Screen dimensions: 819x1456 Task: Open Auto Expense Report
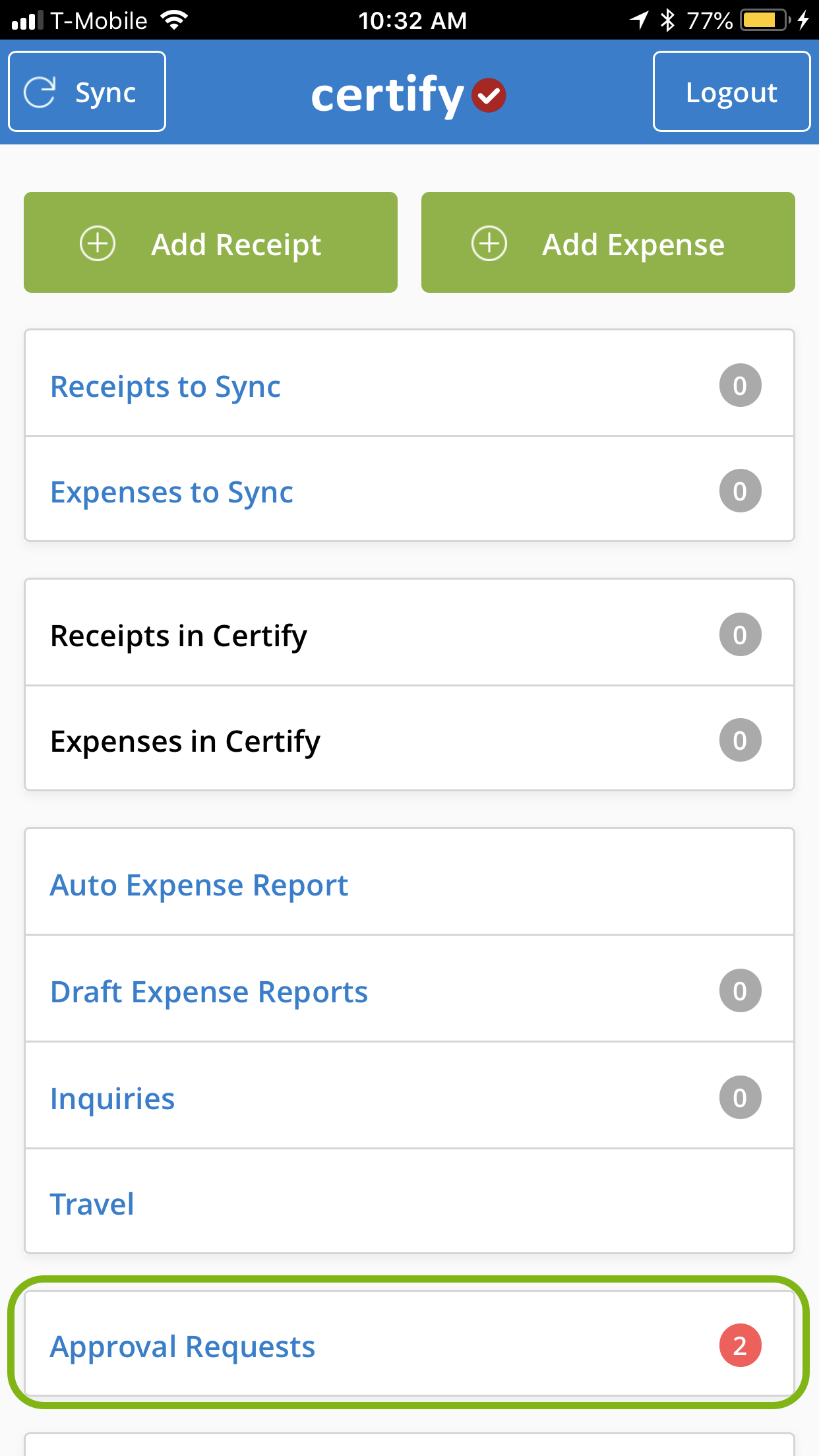409,882
